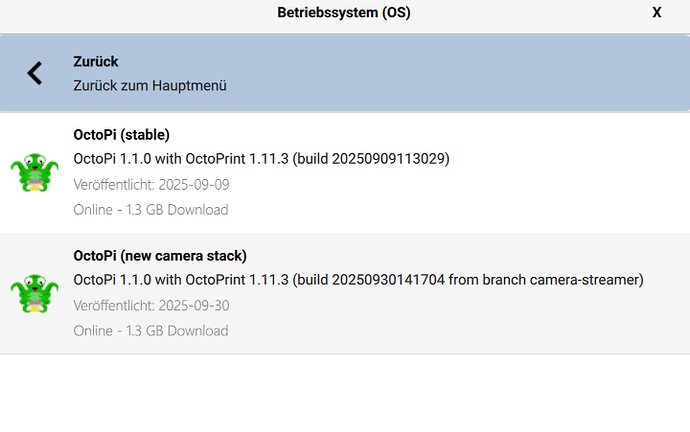Click the 'Betriebssystem (OS)' dialog title
Screen dimensions: 690x432
(344, 13)
